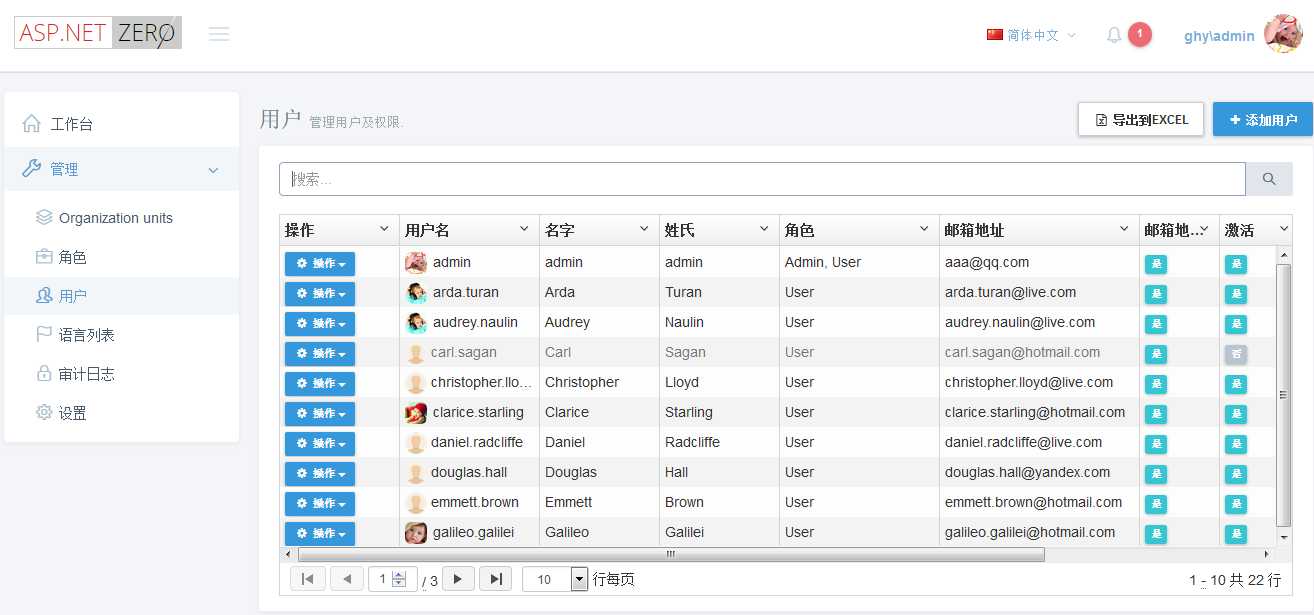The width and height of the screenshot is (1314, 615).
Task: Click email douglas.hall@yandex.com
Action: tap(1027, 472)
